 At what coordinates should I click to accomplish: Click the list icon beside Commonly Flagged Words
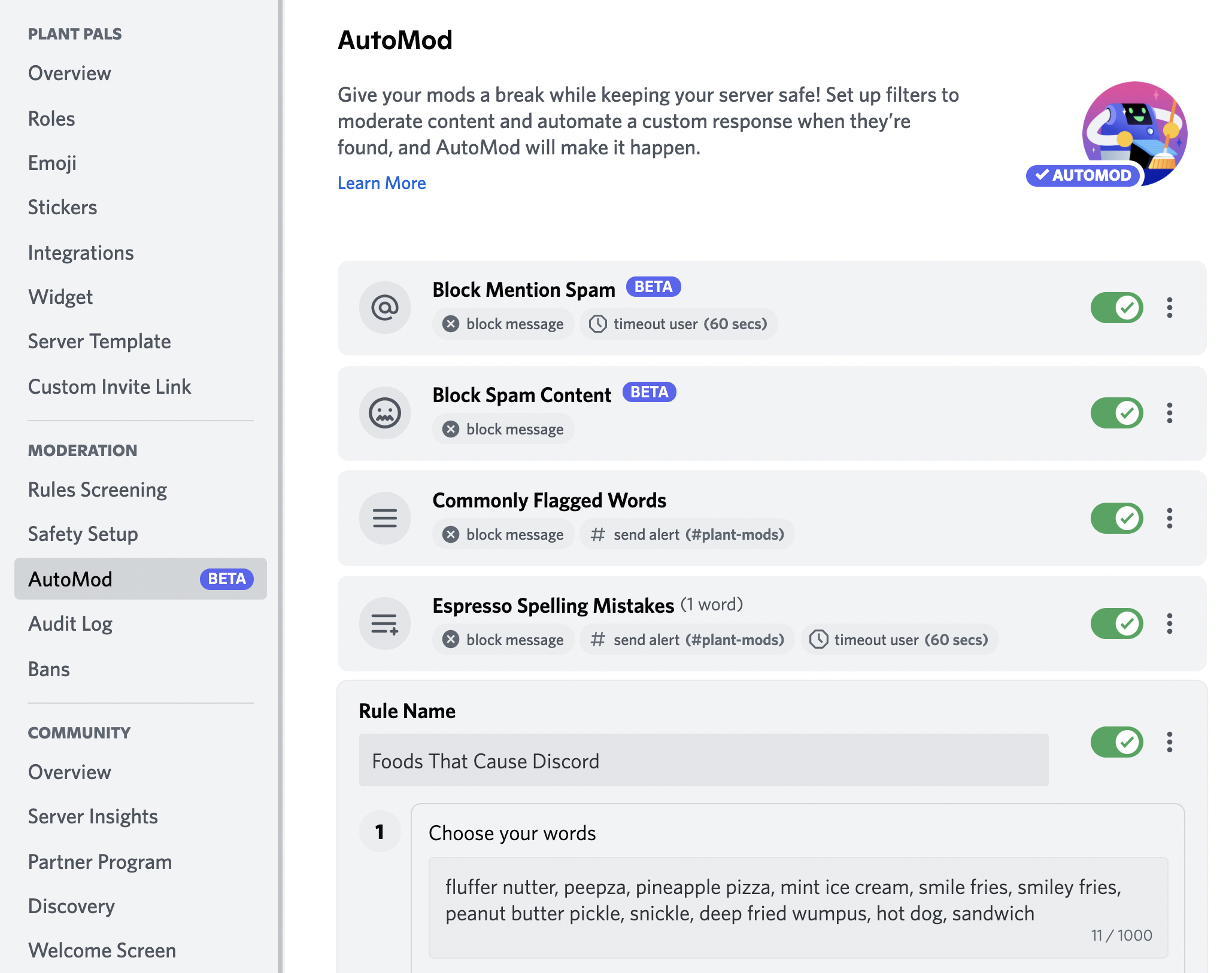(384, 518)
